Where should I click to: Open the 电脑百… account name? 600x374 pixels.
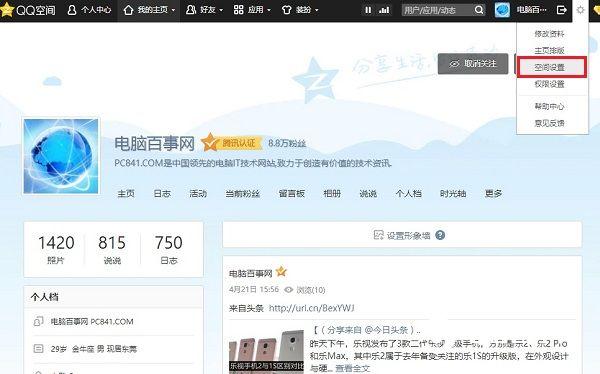(x=532, y=10)
